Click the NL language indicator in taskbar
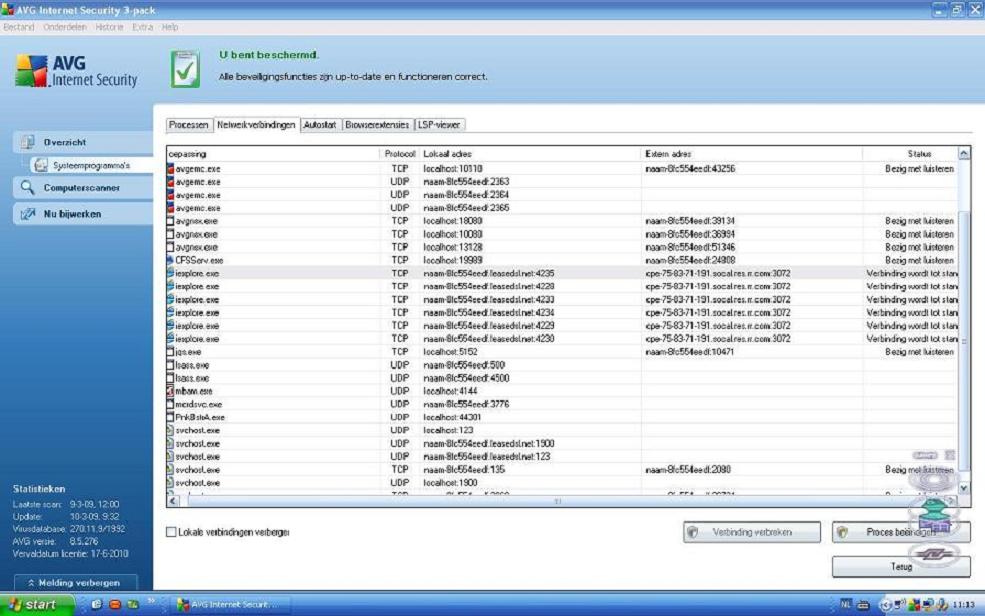985x616 pixels. (x=846, y=604)
